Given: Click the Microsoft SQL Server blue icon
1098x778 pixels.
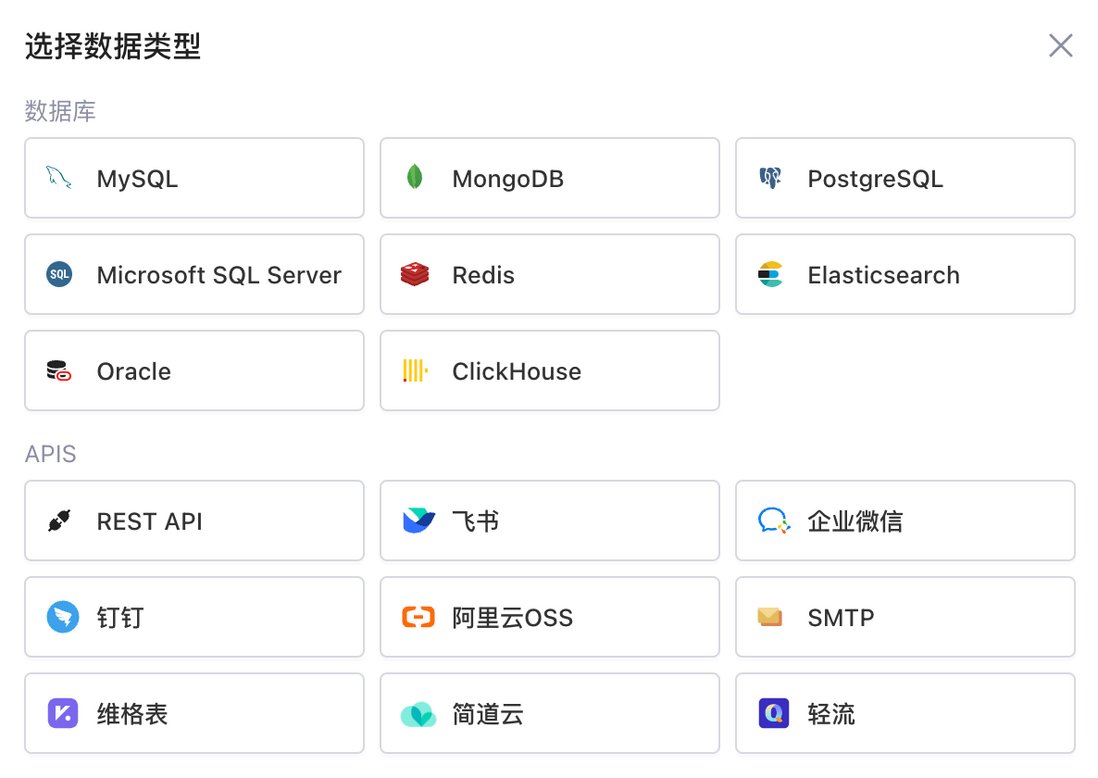Looking at the screenshot, I should 60,275.
